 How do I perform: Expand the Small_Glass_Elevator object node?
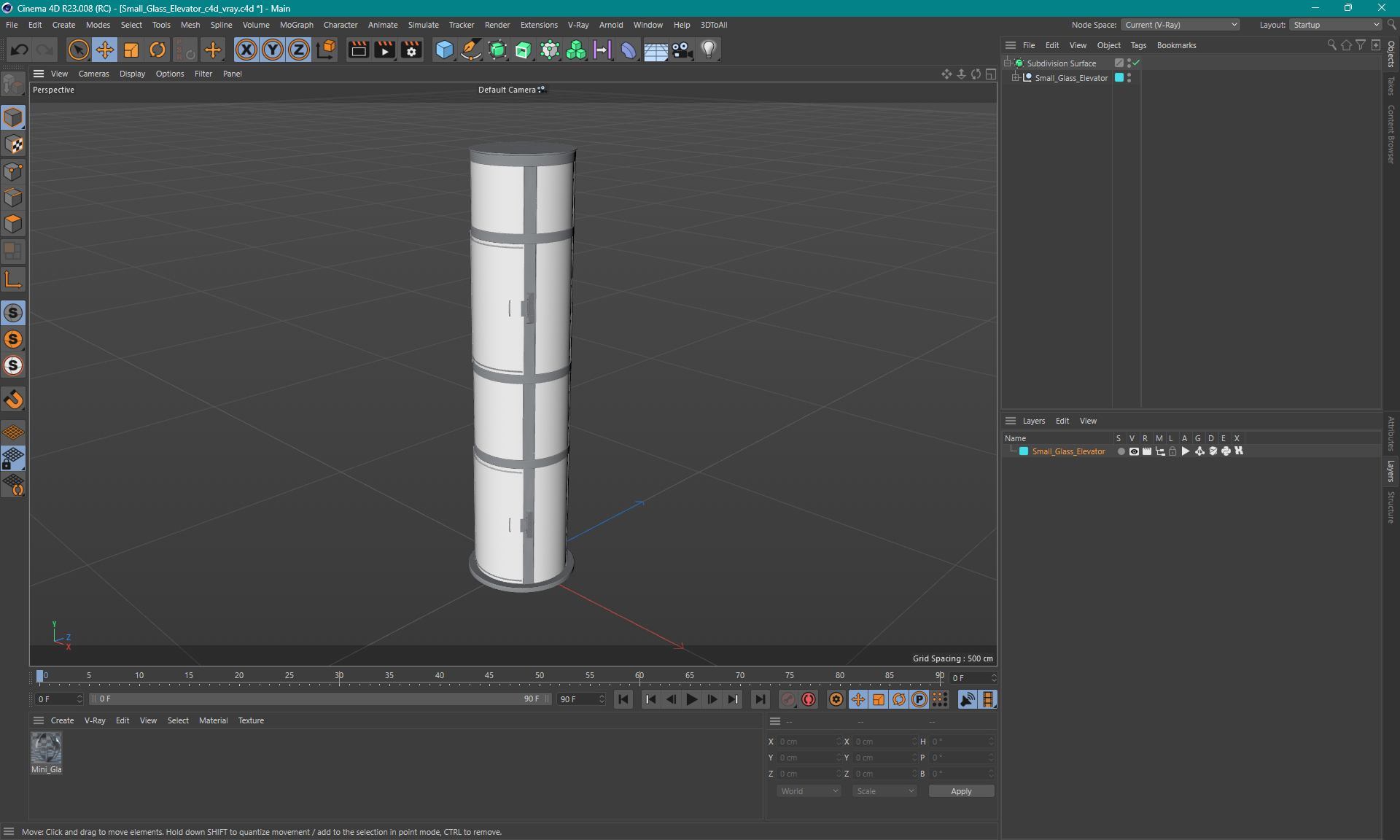tap(1016, 78)
